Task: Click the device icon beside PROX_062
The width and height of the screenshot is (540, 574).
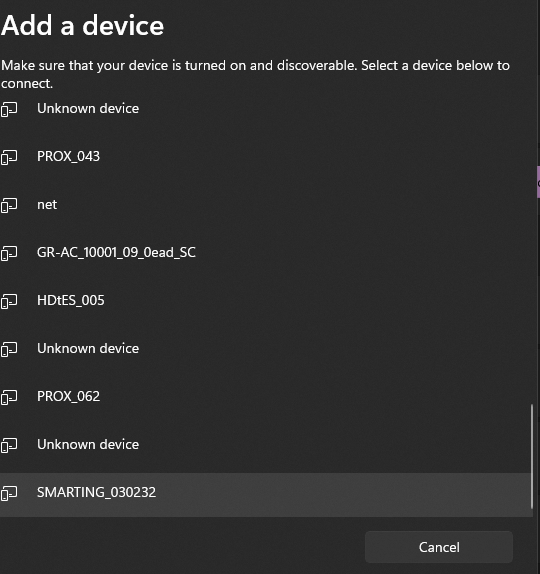Action: click(x=9, y=397)
